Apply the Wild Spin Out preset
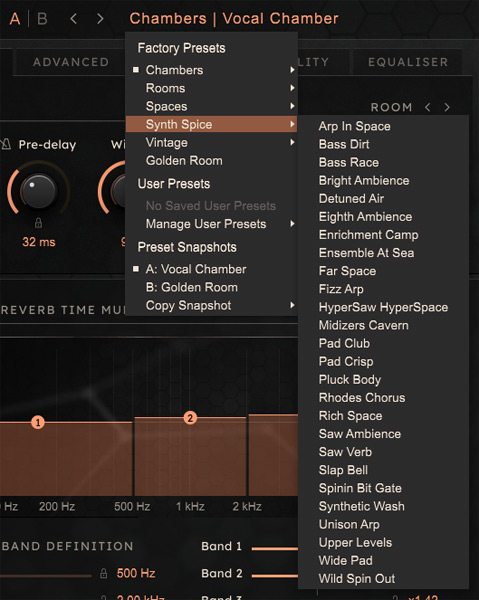 (383, 579)
